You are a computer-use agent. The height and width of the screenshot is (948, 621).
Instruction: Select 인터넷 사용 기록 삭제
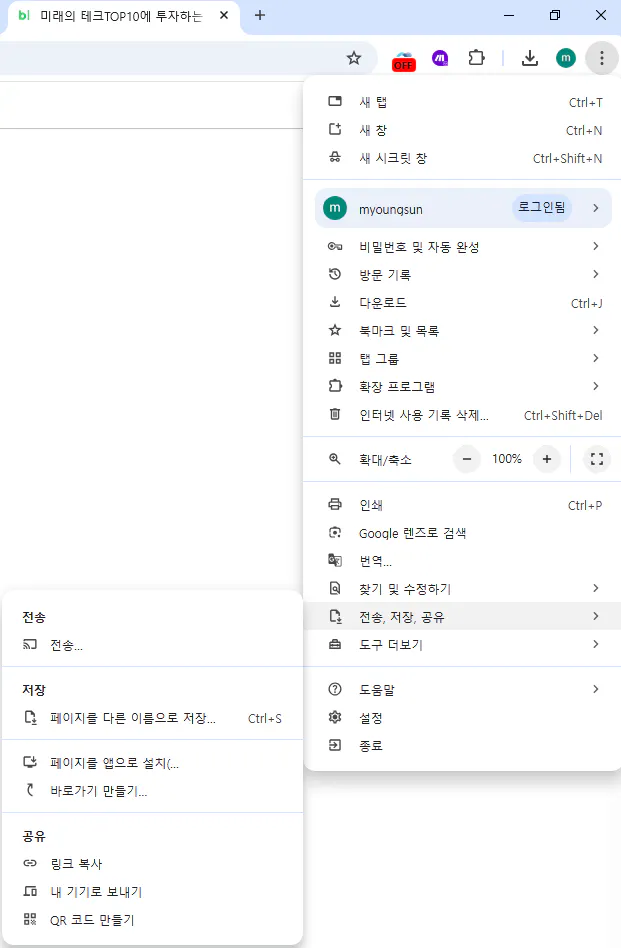click(461, 415)
